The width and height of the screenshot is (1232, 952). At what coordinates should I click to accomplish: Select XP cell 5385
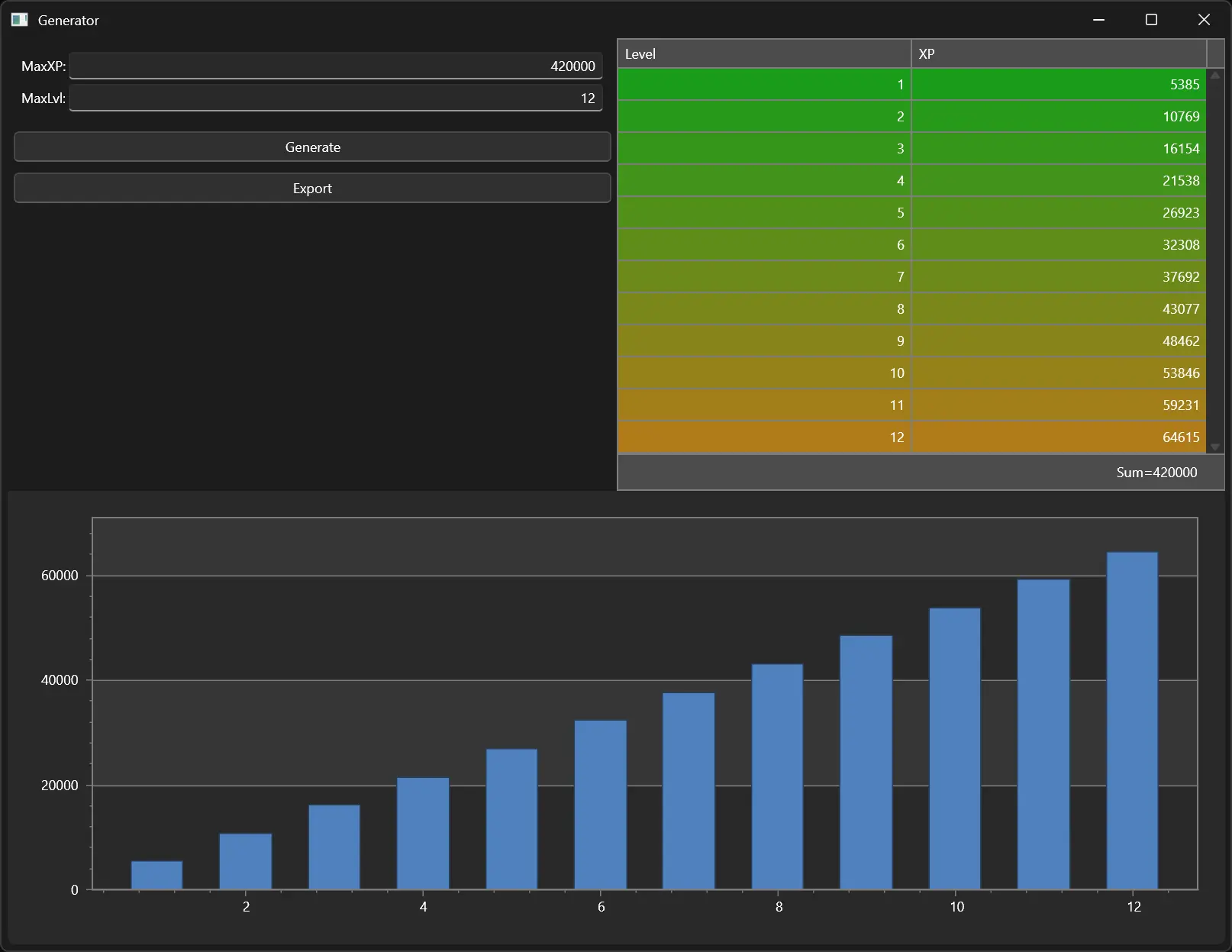pos(1059,85)
